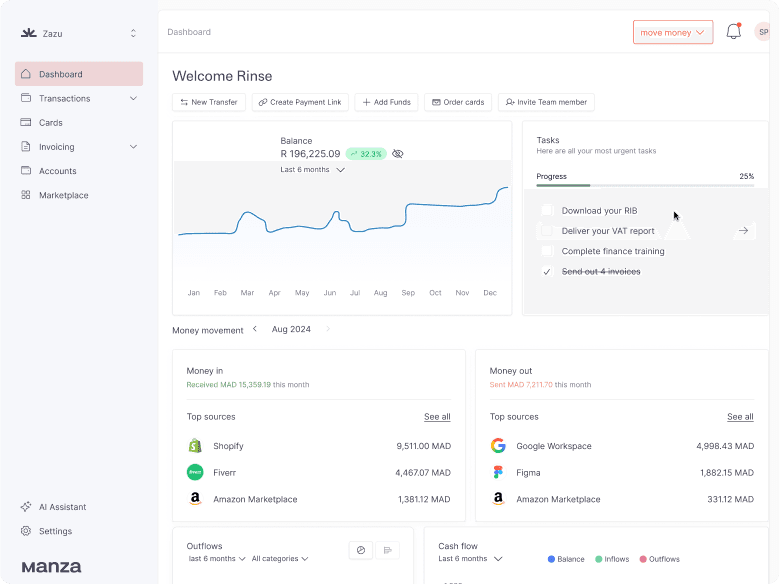Toggle the Balance legend in Cash flow
The height and width of the screenshot is (585, 780).
[x=566, y=559]
